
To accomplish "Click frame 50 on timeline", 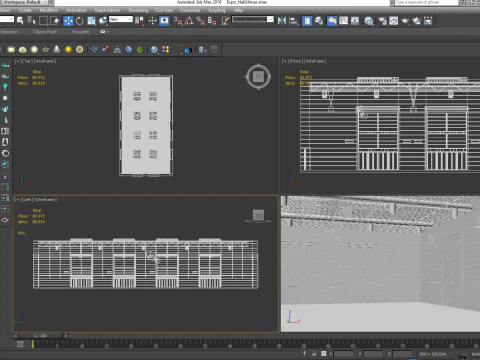I will (279, 346).
